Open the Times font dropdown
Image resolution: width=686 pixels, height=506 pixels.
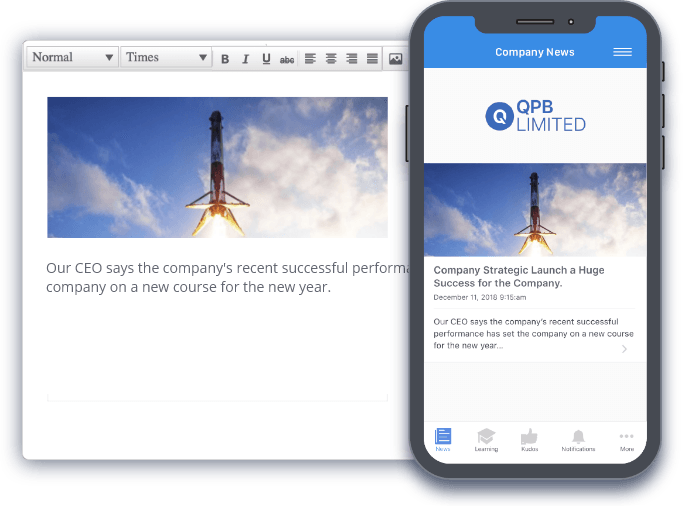click(x=166, y=58)
